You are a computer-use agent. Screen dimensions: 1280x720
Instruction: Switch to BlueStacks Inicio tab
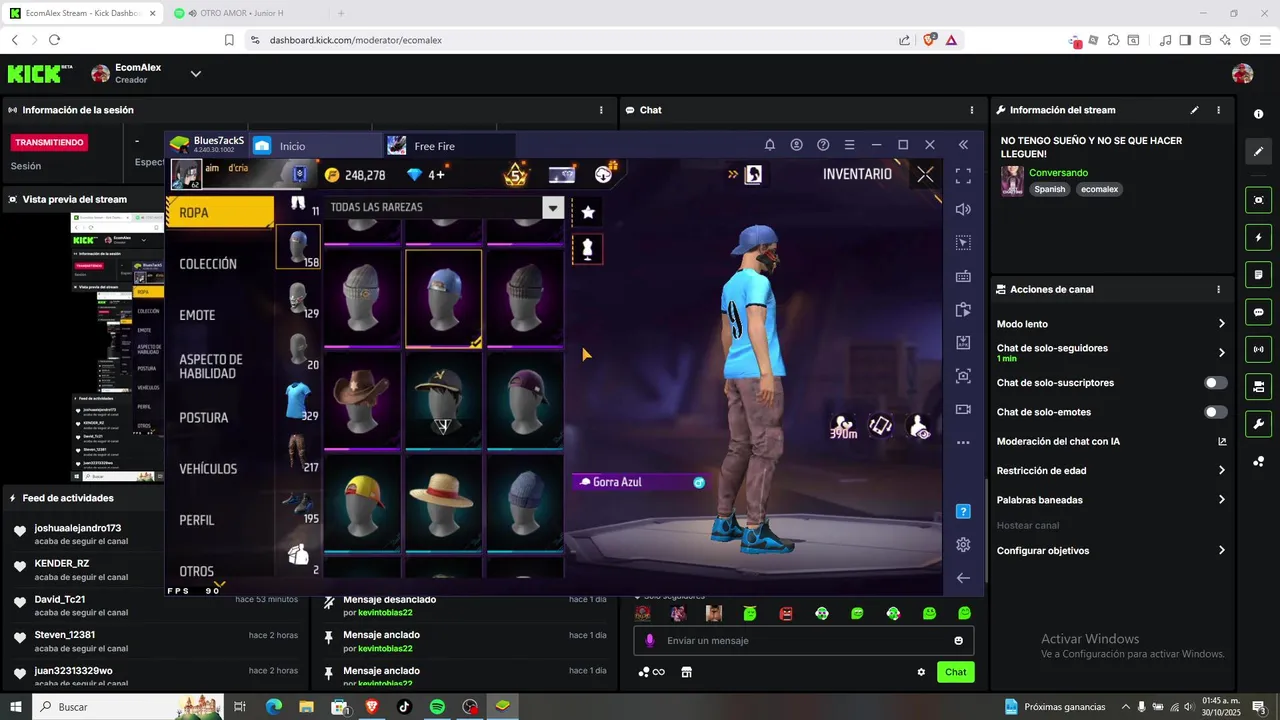pos(315,146)
